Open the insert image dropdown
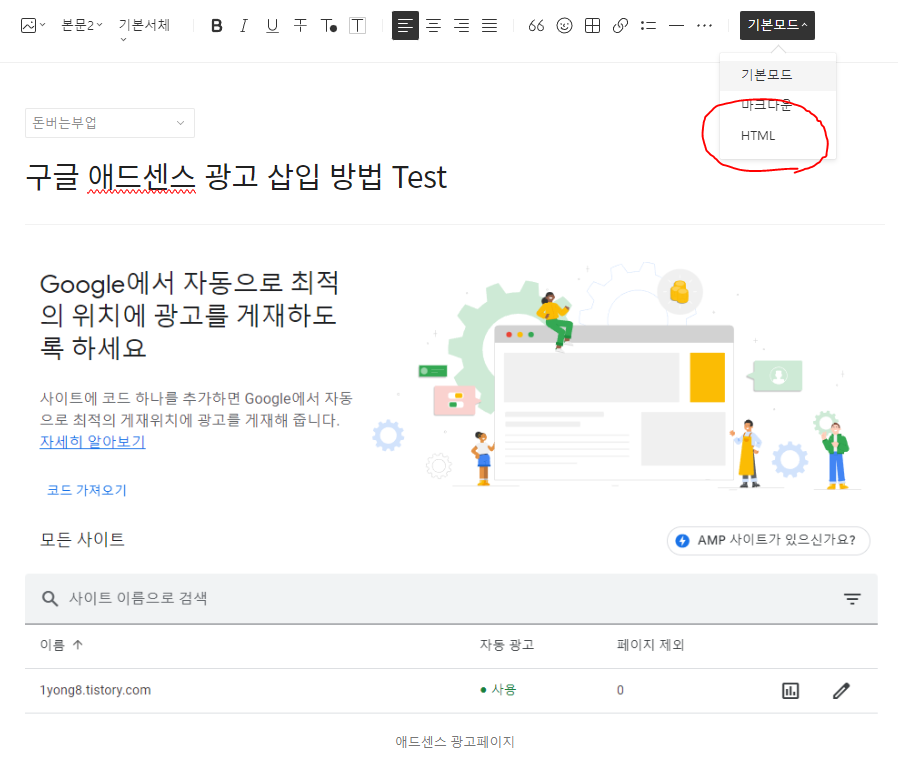 [x=33, y=25]
